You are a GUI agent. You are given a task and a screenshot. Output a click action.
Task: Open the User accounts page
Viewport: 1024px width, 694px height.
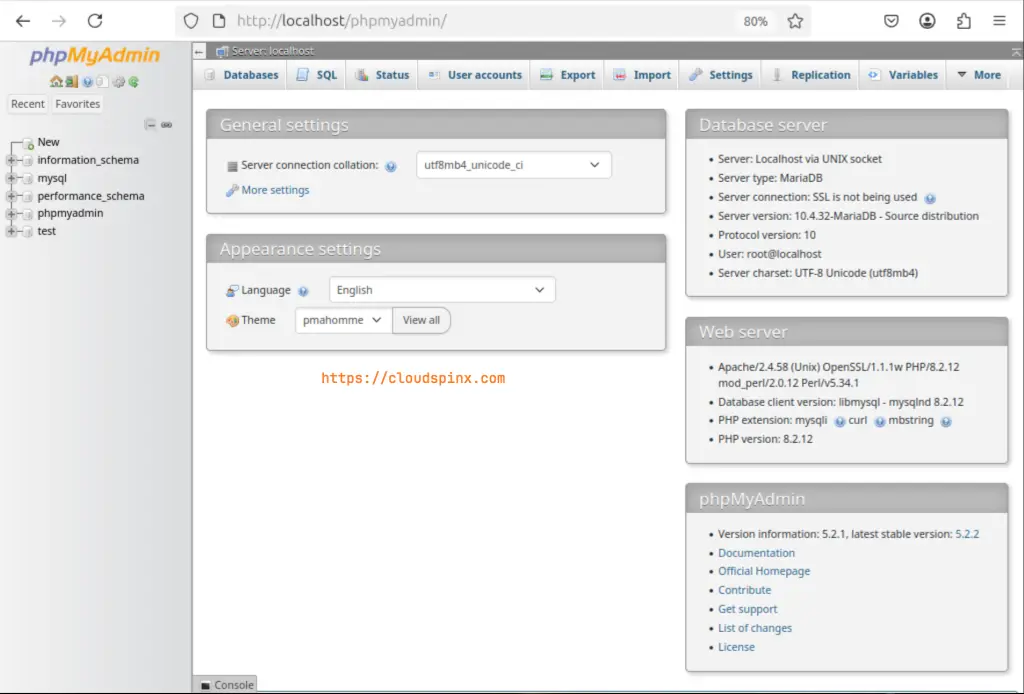pyautogui.click(x=483, y=74)
